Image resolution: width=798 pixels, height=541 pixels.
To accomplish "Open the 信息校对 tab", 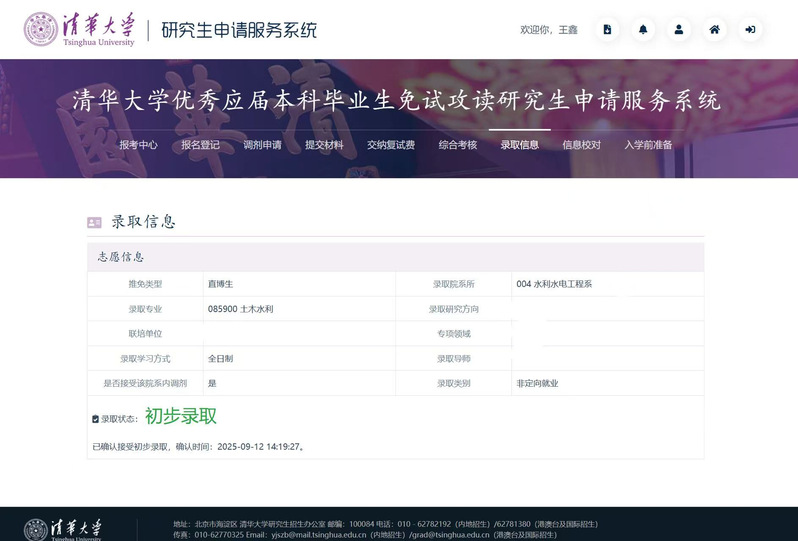I will [x=581, y=145].
